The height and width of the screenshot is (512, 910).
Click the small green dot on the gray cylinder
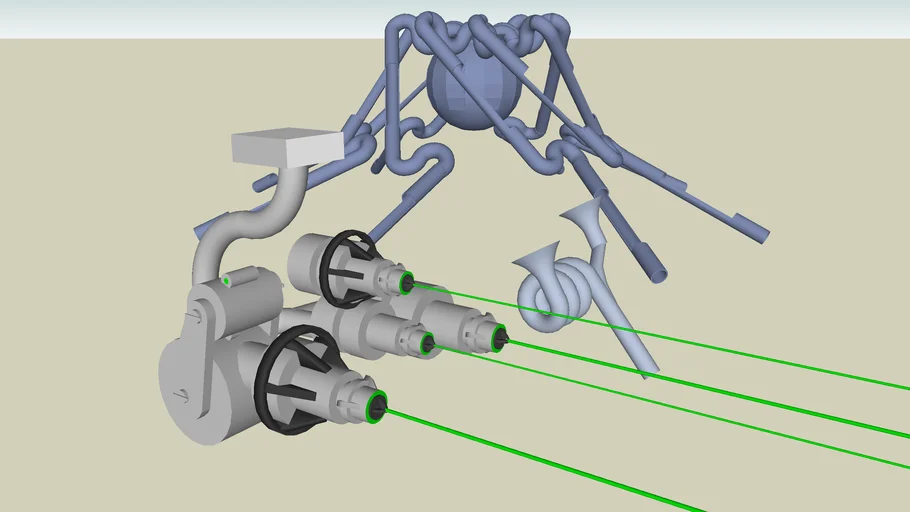227,281
